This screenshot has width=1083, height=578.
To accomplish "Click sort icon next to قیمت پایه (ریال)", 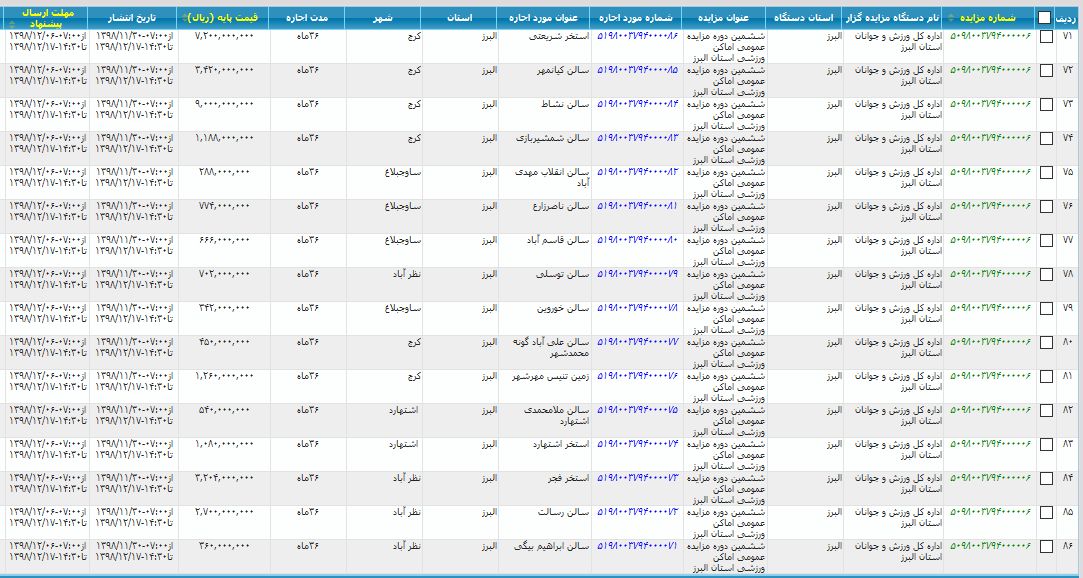I will (x=185, y=18).
